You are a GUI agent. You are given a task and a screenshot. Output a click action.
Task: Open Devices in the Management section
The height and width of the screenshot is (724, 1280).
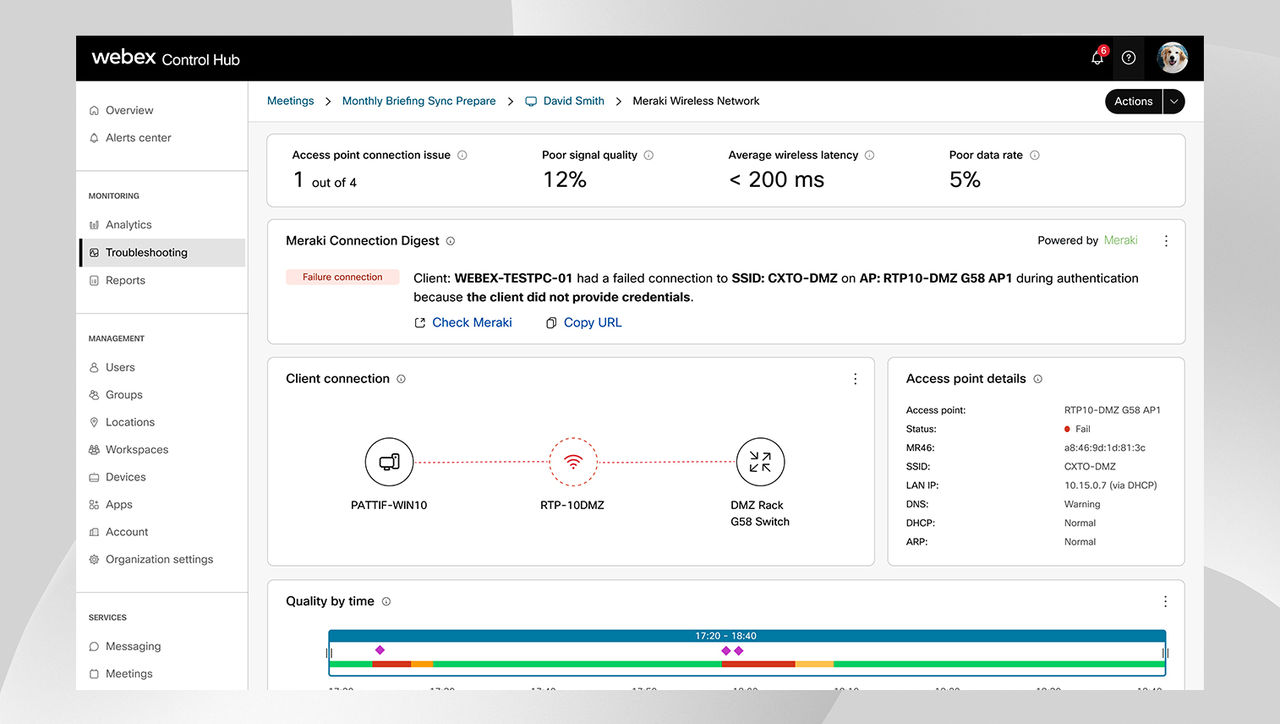click(125, 478)
